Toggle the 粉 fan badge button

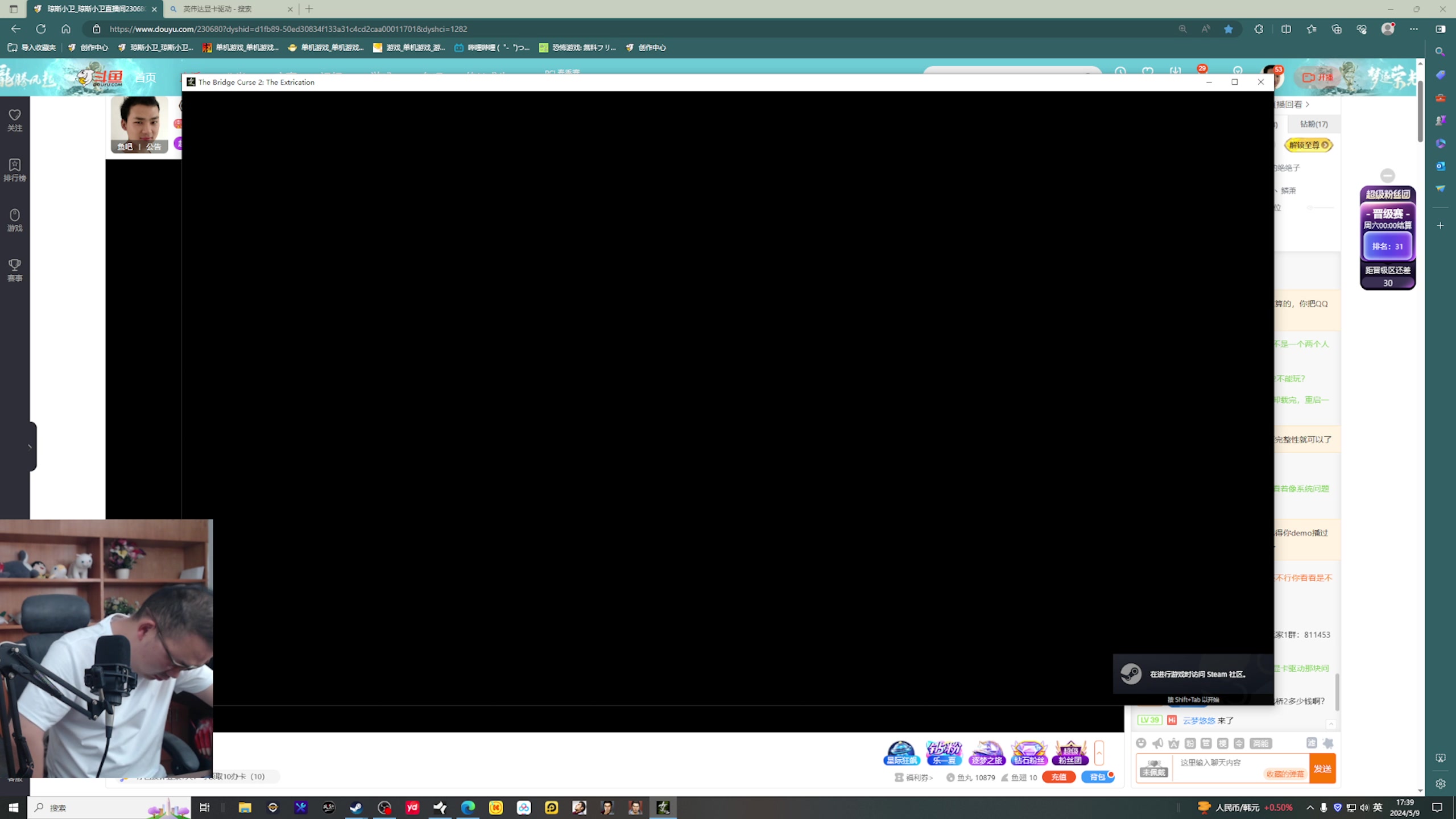pos(1190,743)
